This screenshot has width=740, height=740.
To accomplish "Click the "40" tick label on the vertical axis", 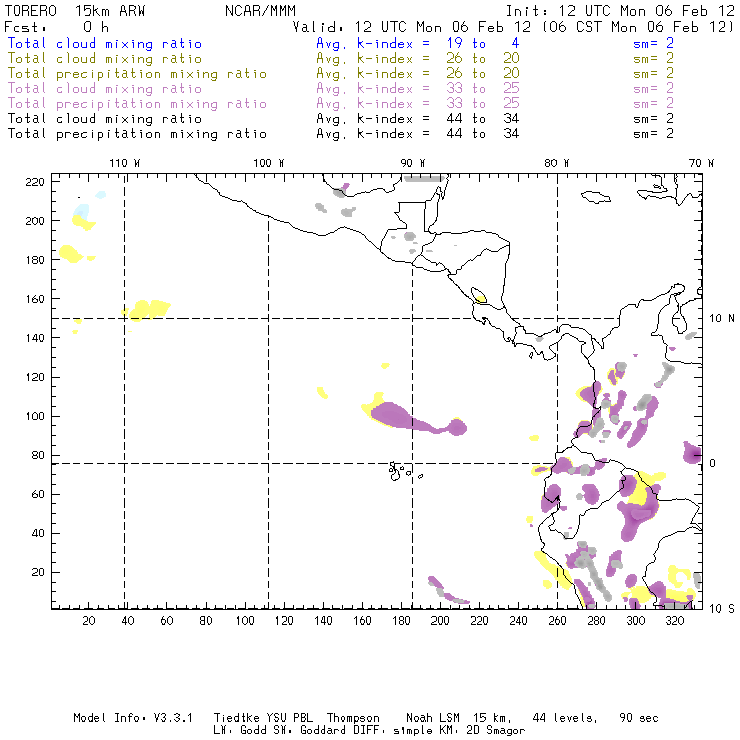I will (x=38, y=533).
